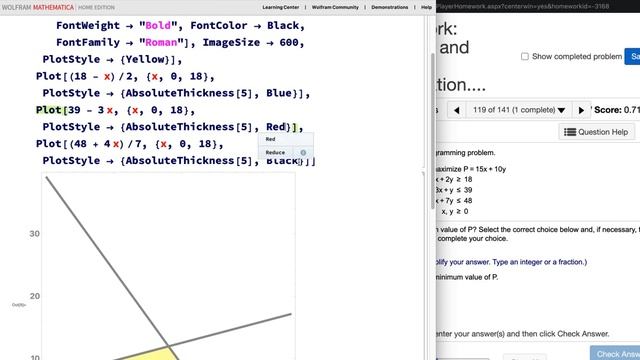Image resolution: width=640 pixels, height=360 pixels.
Task: Select the Red autocomplete suggestion
Action: [x=285, y=139]
